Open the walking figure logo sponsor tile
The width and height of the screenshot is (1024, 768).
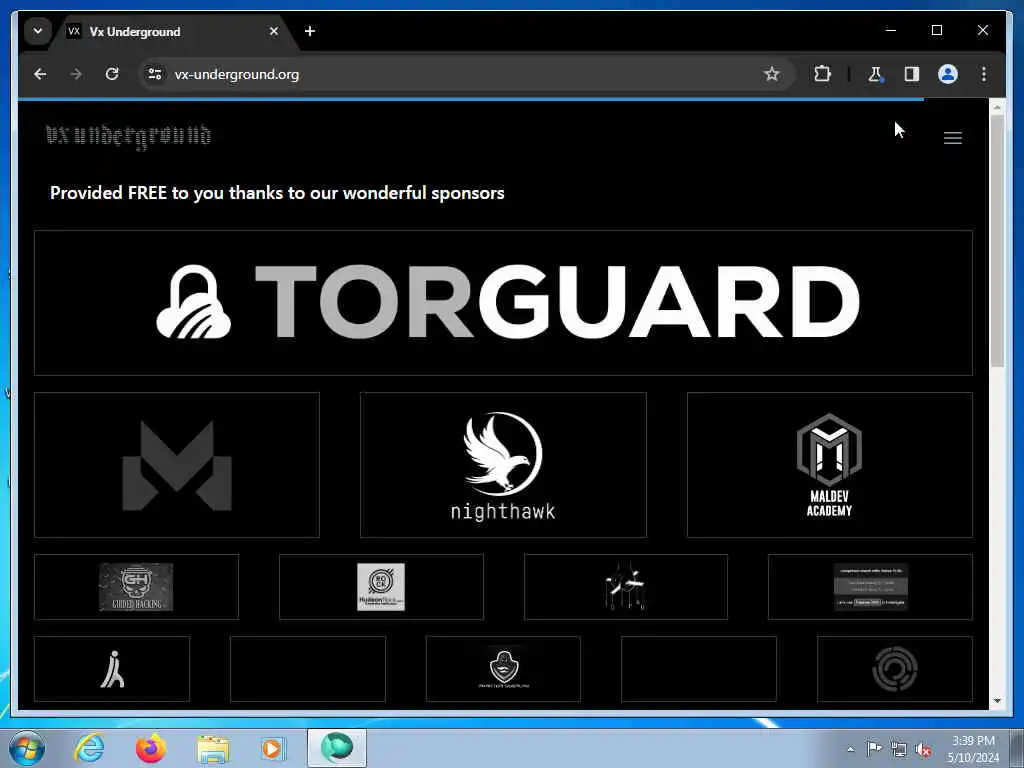(x=112, y=669)
